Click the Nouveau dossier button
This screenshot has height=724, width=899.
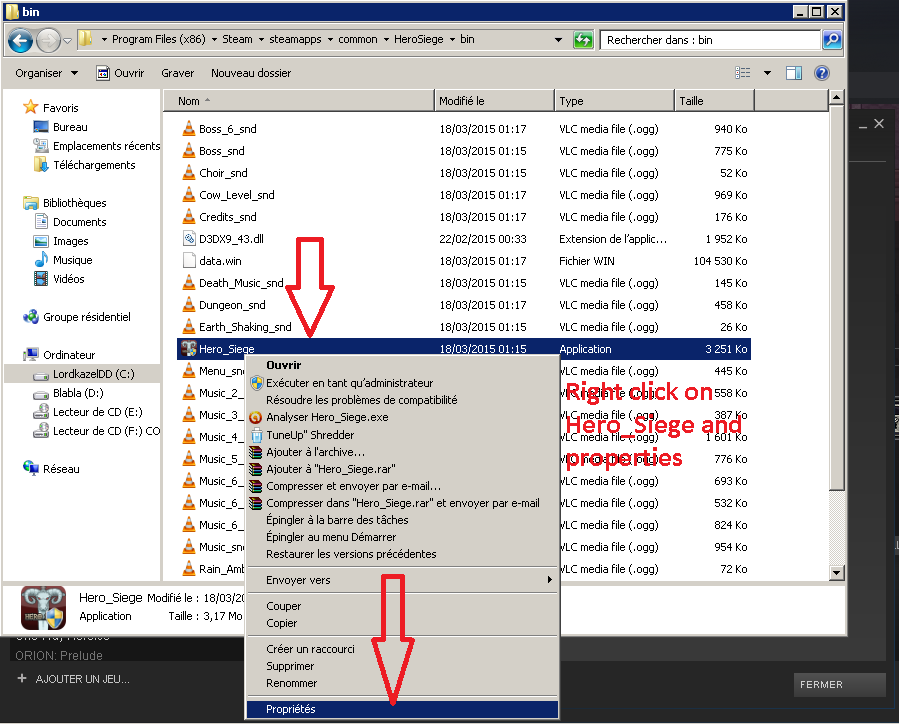tap(251, 73)
